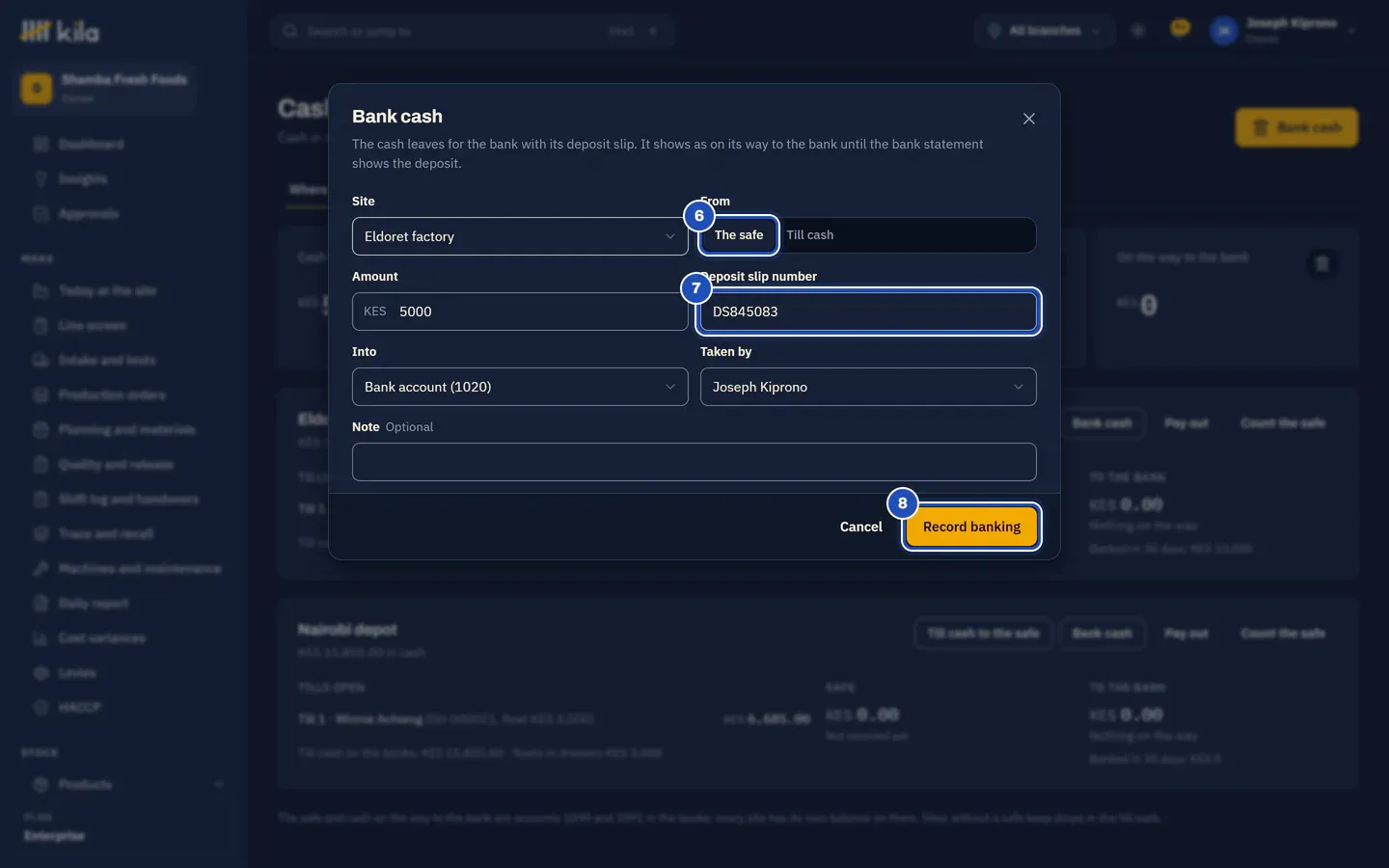Click the "Amount" field label
This screenshot has width=1389, height=868.
point(375,277)
